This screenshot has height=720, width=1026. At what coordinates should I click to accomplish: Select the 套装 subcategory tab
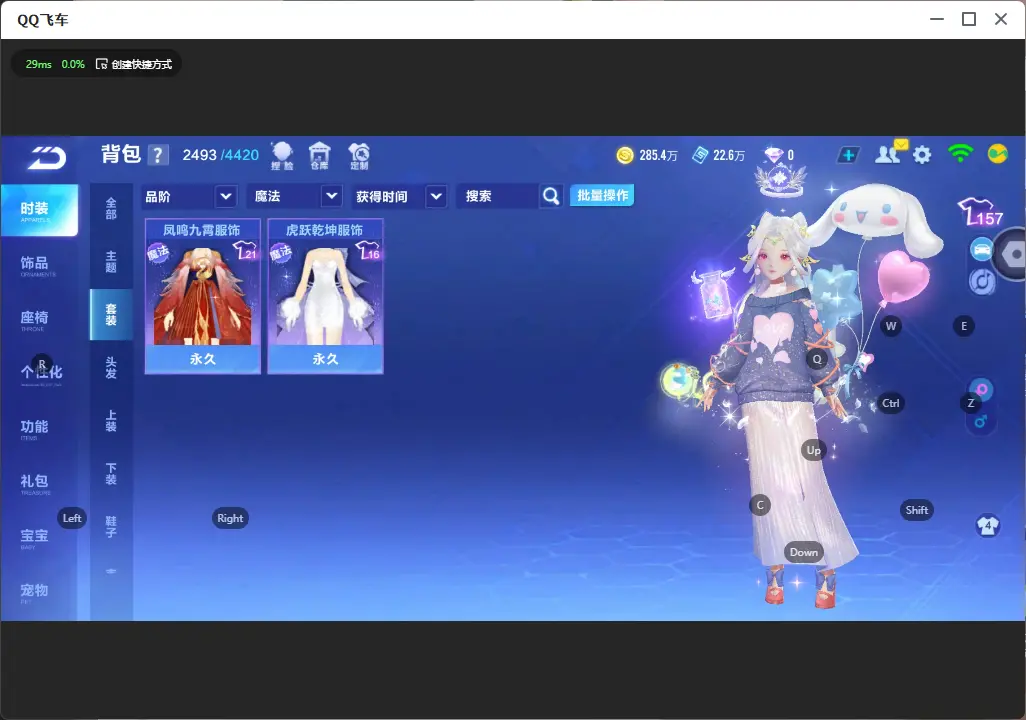pos(111,314)
